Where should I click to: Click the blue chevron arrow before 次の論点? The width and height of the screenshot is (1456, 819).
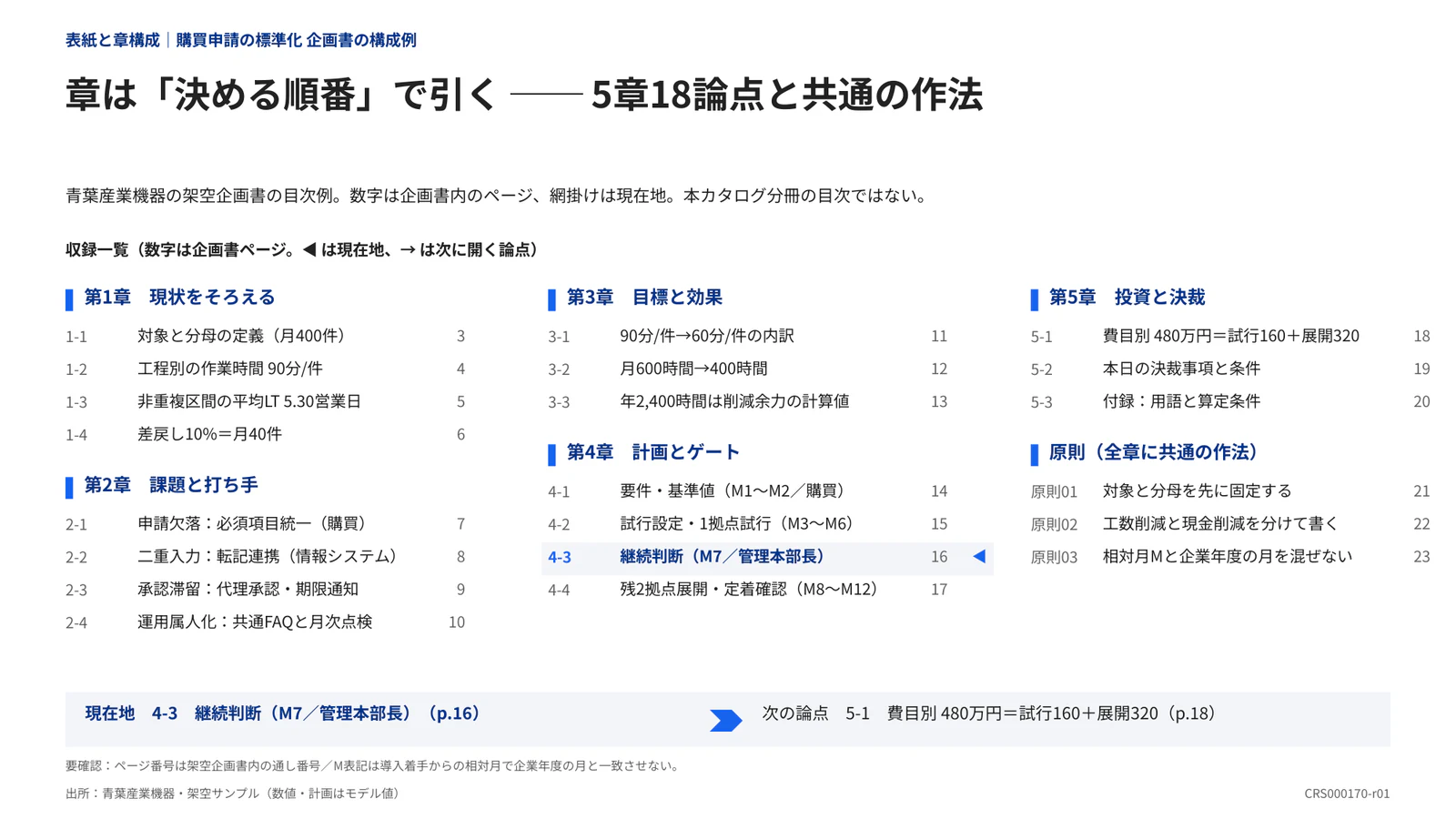pyautogui.click(x=726, y=721)
